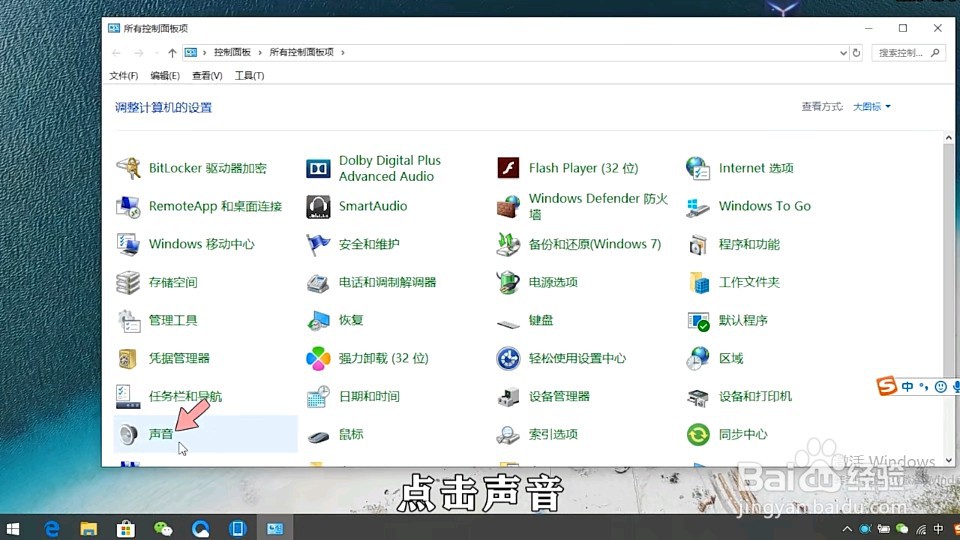Open Windows Defender 防火墙 brick wall icon
Image resolution: width=960 pixels, height=540 pixels.
(508, 207)
